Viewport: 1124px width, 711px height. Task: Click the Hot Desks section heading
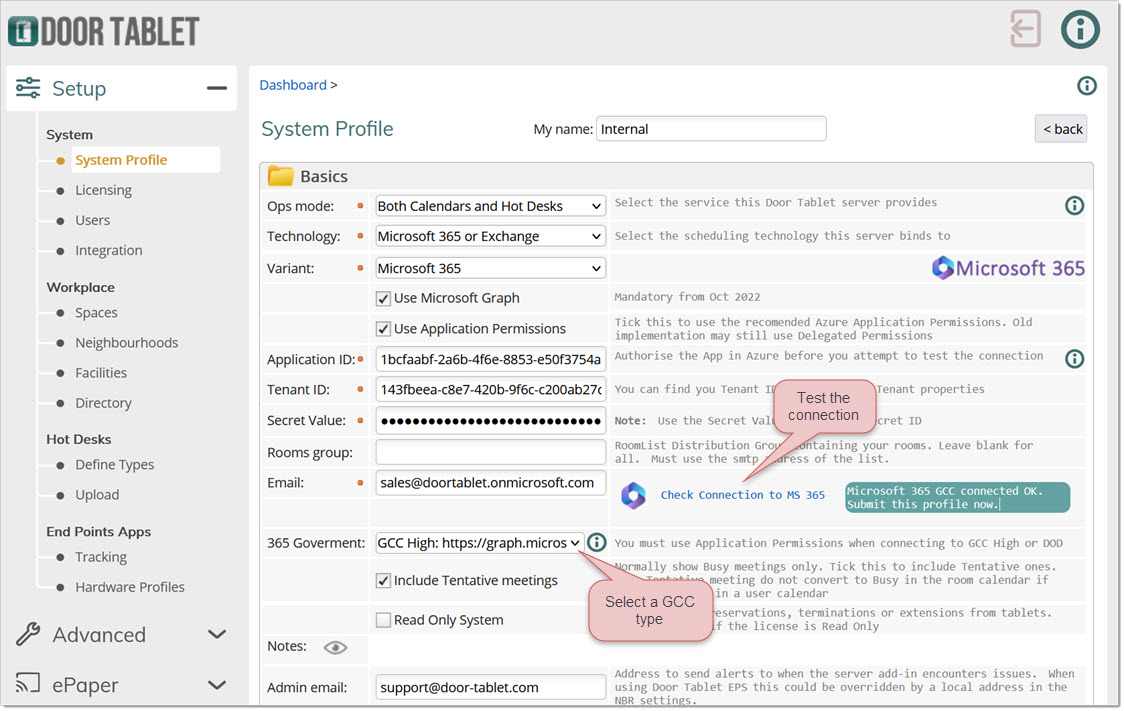[x=79, y=439]
